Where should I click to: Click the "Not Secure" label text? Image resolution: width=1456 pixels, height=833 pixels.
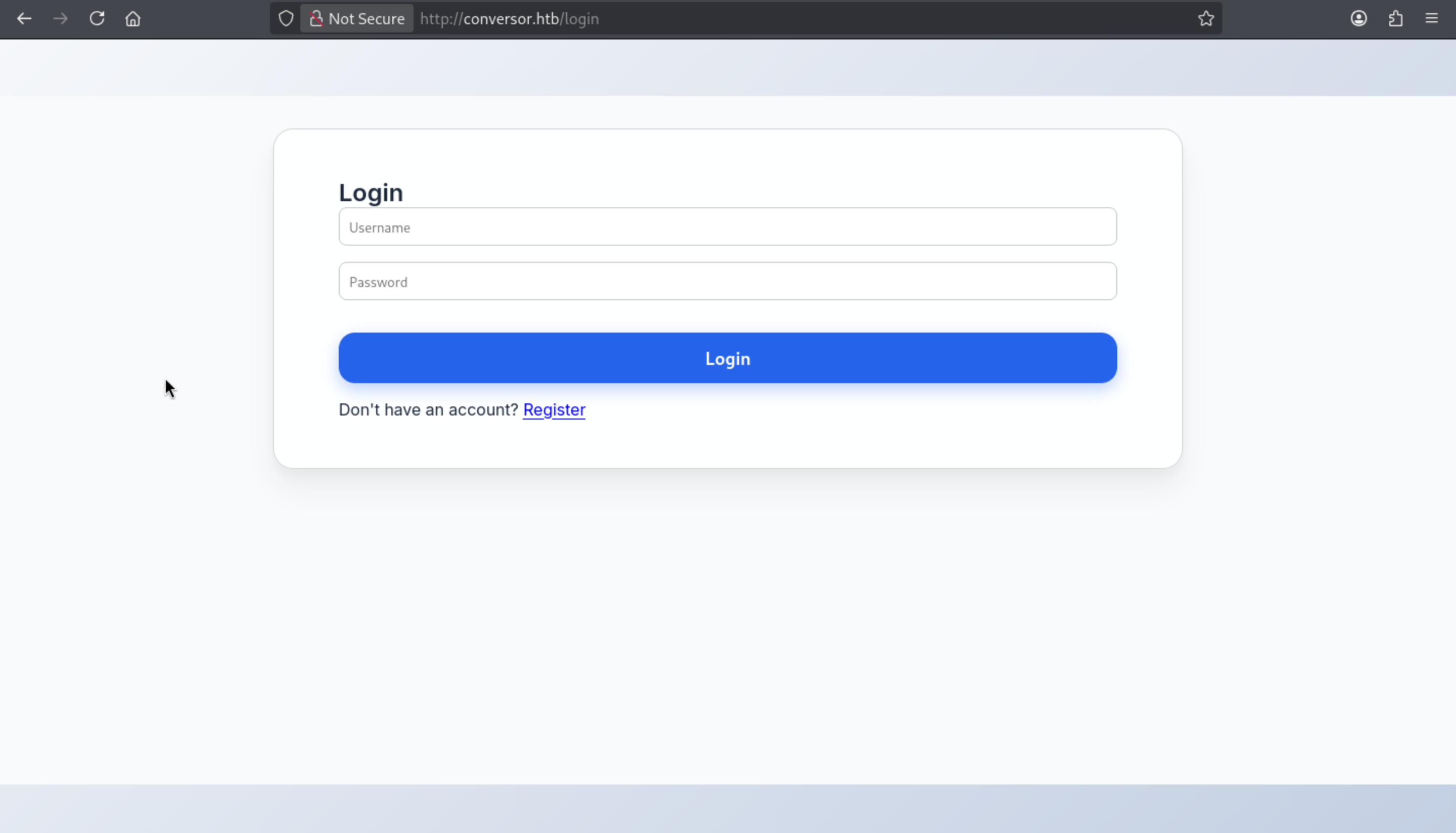pyautogui.click(x=366, y=19)
